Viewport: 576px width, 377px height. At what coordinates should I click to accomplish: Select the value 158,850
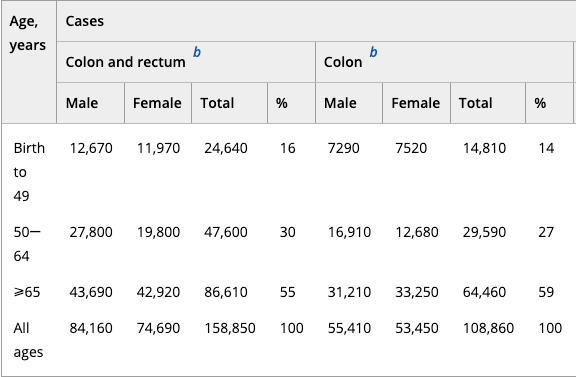(230, 328)
